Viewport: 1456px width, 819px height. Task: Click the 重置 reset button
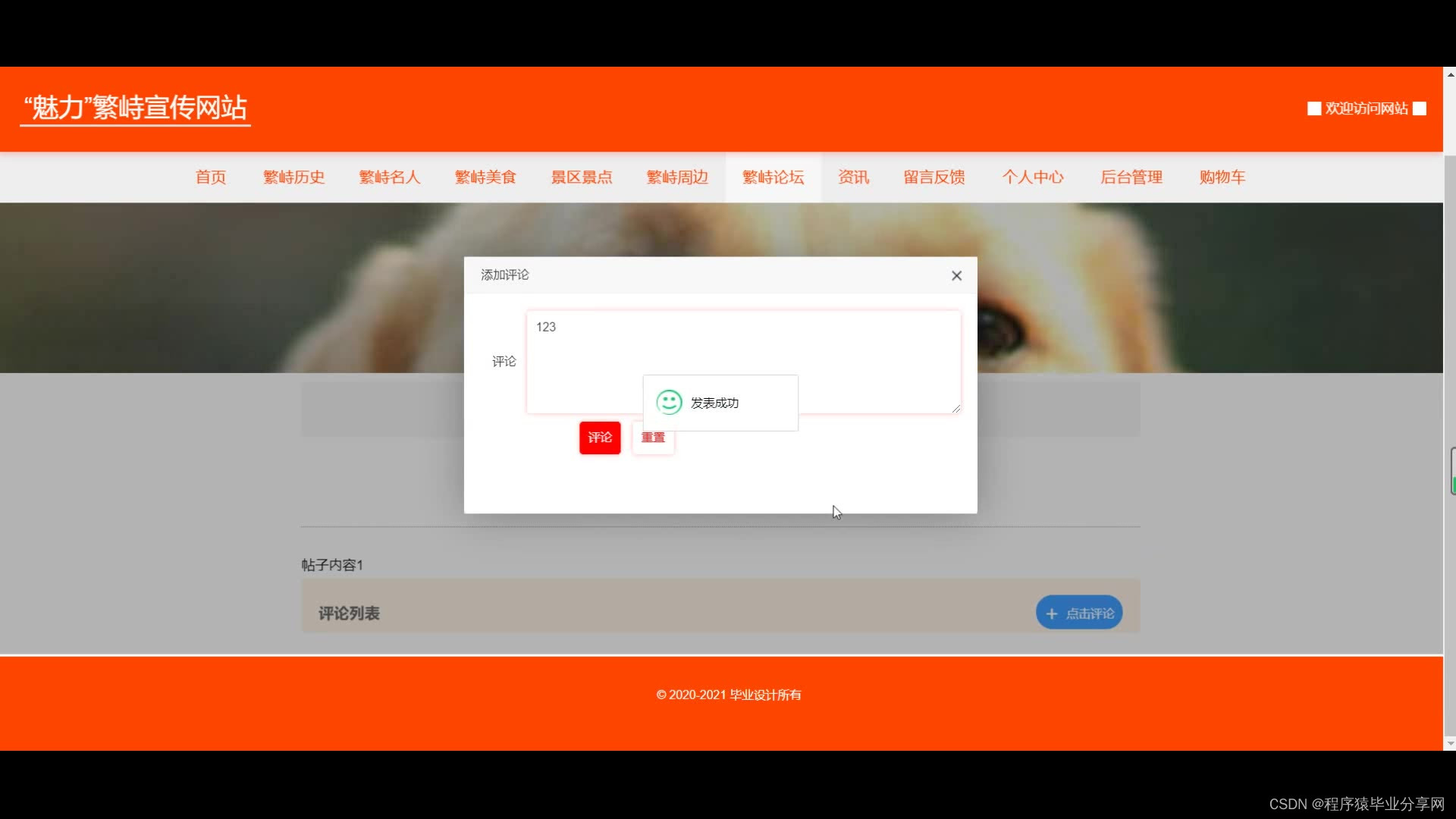[653, 438]
